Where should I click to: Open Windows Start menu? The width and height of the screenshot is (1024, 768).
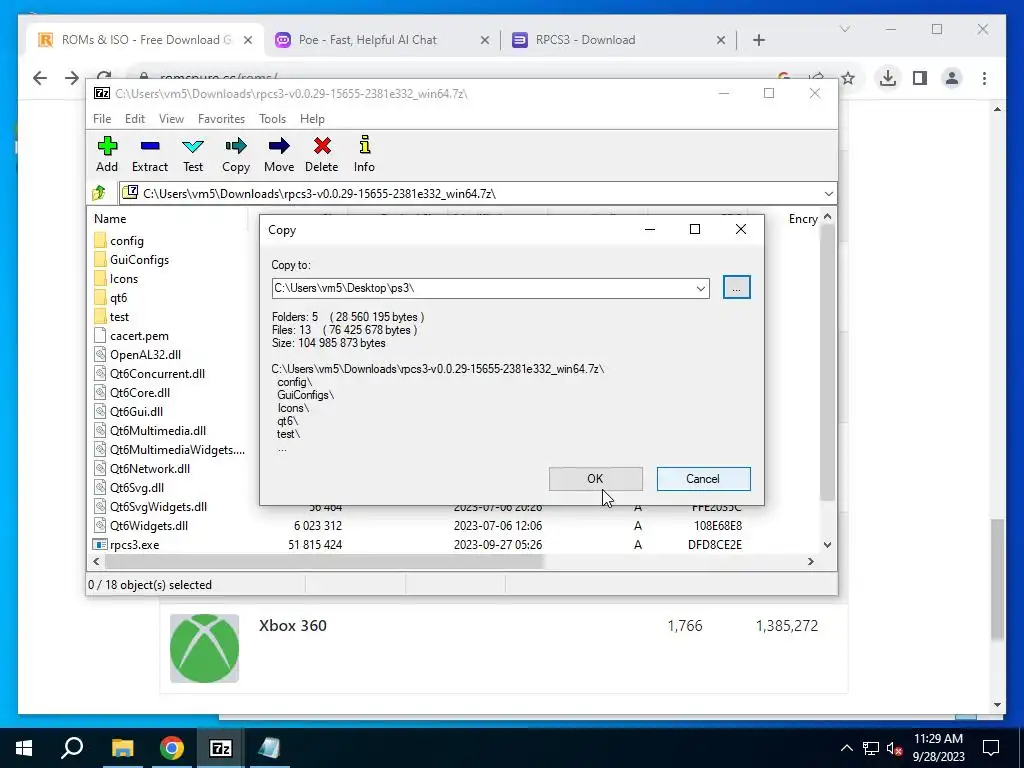coord(24,748)
